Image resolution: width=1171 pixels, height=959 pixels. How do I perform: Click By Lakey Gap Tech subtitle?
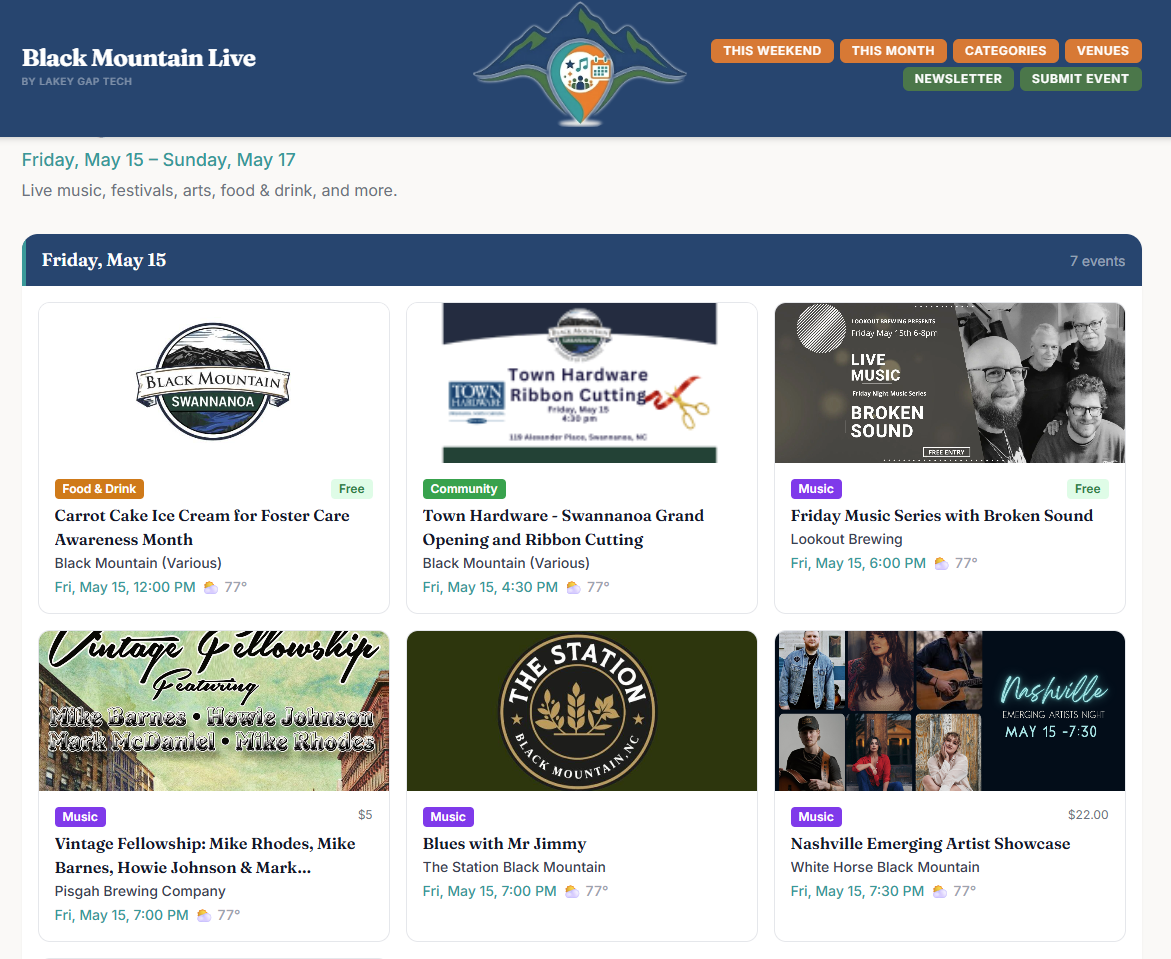[x=77, y=81]
